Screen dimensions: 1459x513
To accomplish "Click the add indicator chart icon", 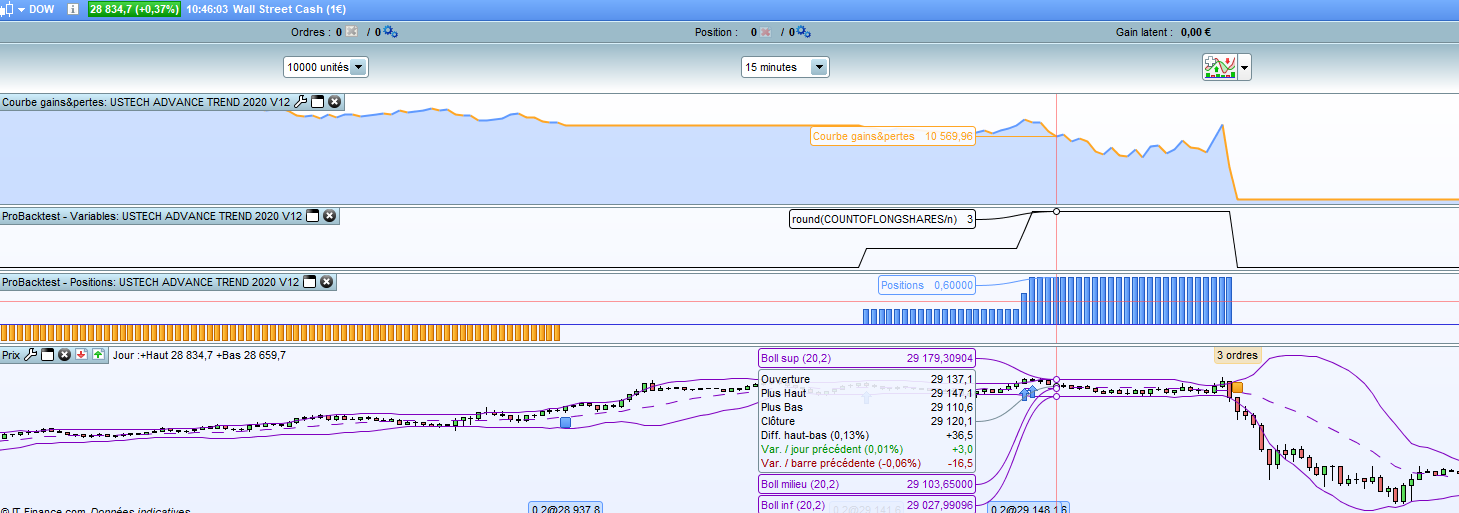I will click(1219, 67).
